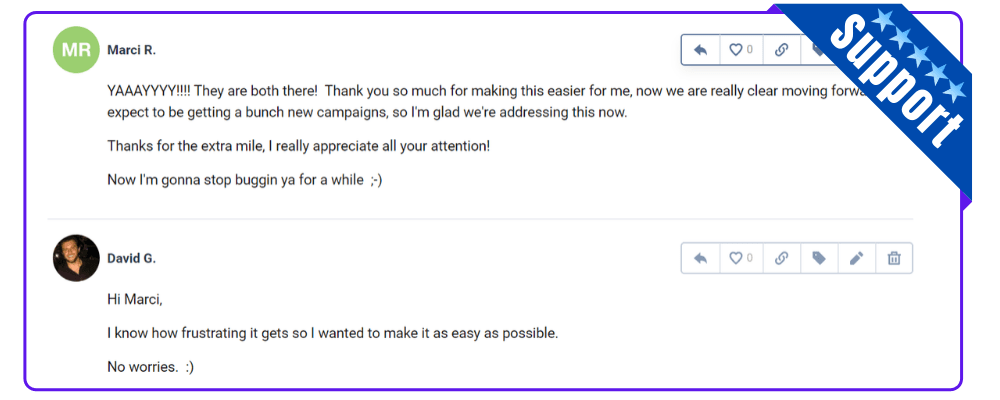Open David G.'s profile photo
Viewport: 1000px width, 400px height.
point(76,258)
